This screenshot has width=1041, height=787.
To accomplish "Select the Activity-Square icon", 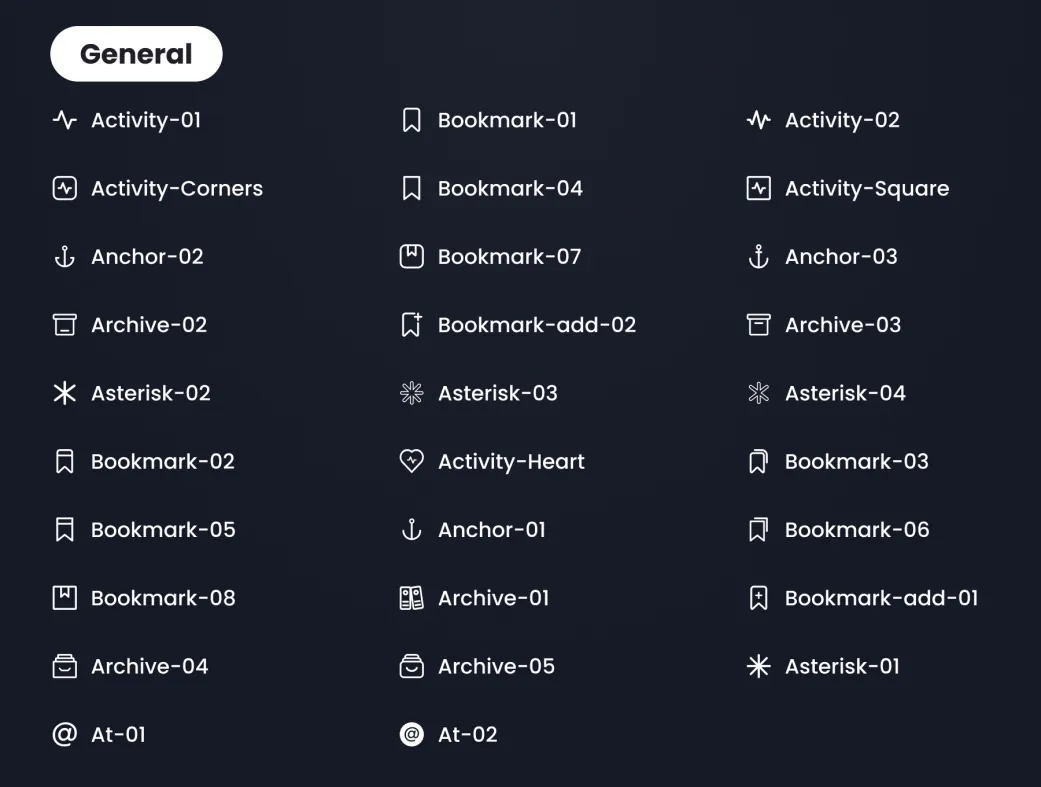I will point(758,188).
